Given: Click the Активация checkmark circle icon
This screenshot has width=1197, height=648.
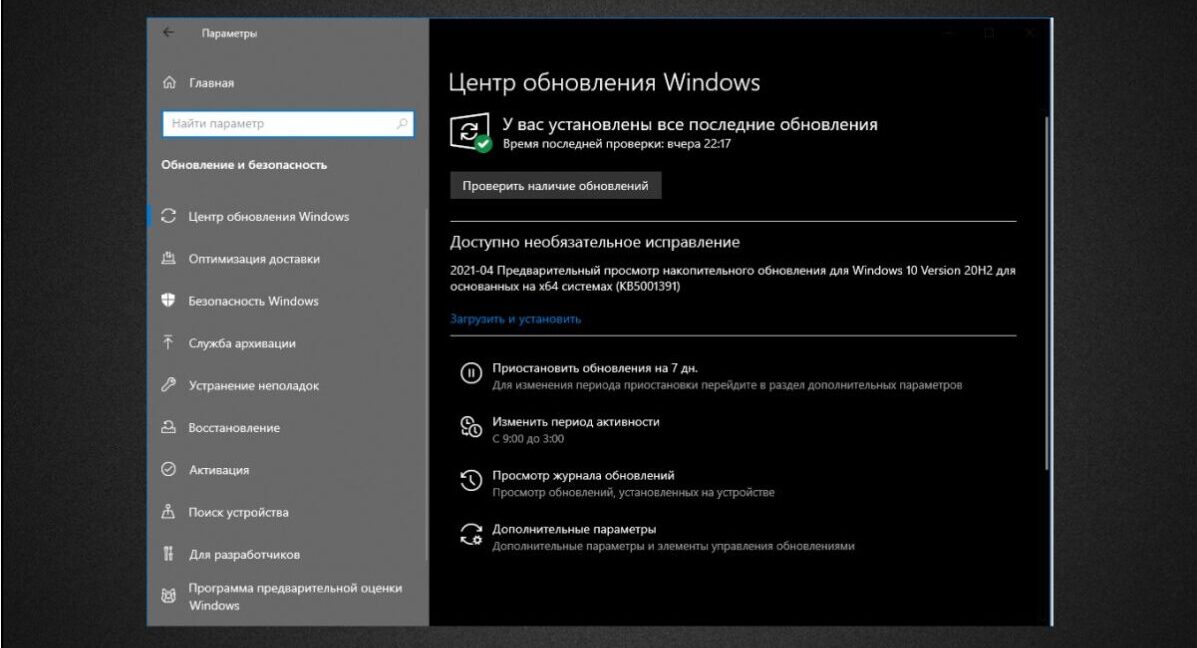Looking at the screenshot, I should pos(169,469).
